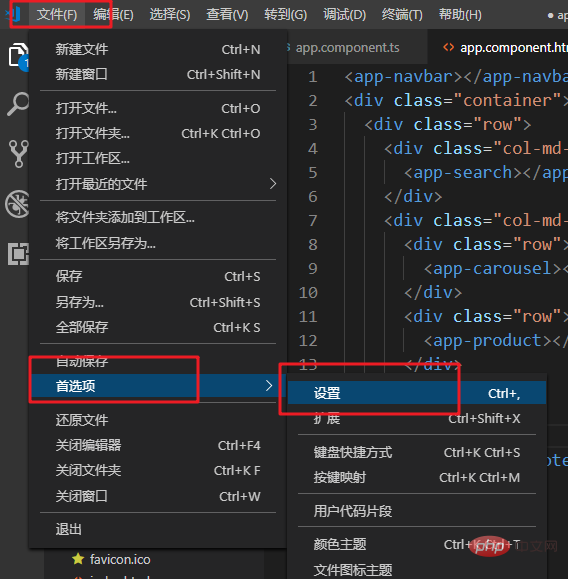Choose 关闭编辑器 menu entry
This screenshot has height=579, width=568.
point(158,445)
